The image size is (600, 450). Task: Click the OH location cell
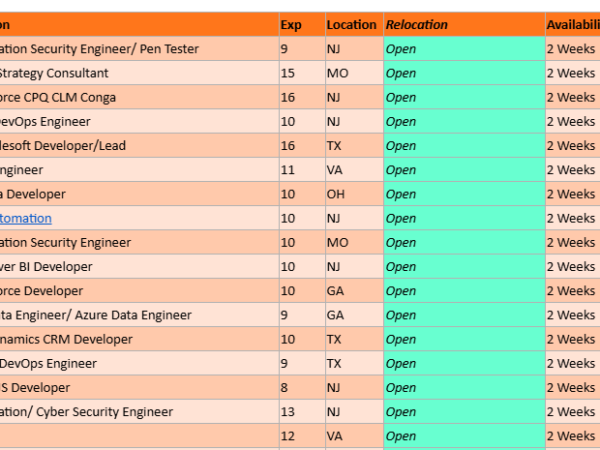[354, 194]
